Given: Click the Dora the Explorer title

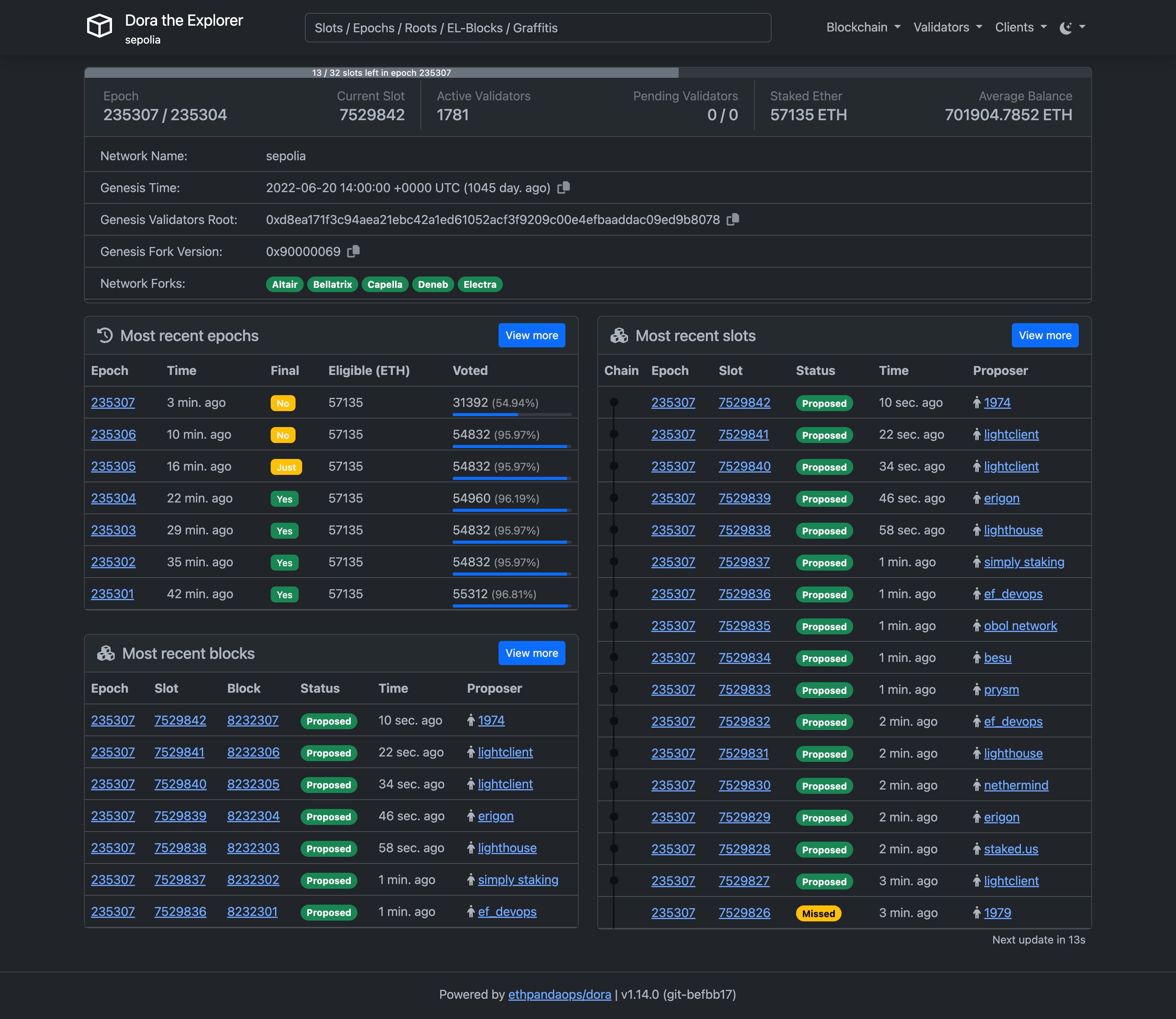Looking at the screenshot, I should (x=184, y=21).
